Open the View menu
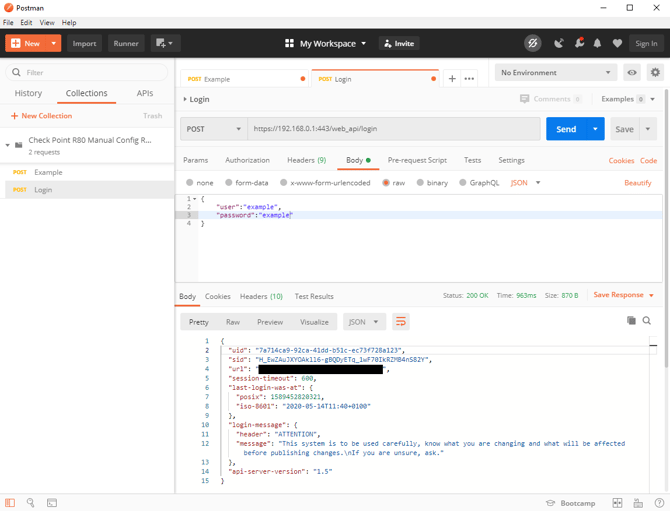The image size is (670, 511). [x=47, y=22]
